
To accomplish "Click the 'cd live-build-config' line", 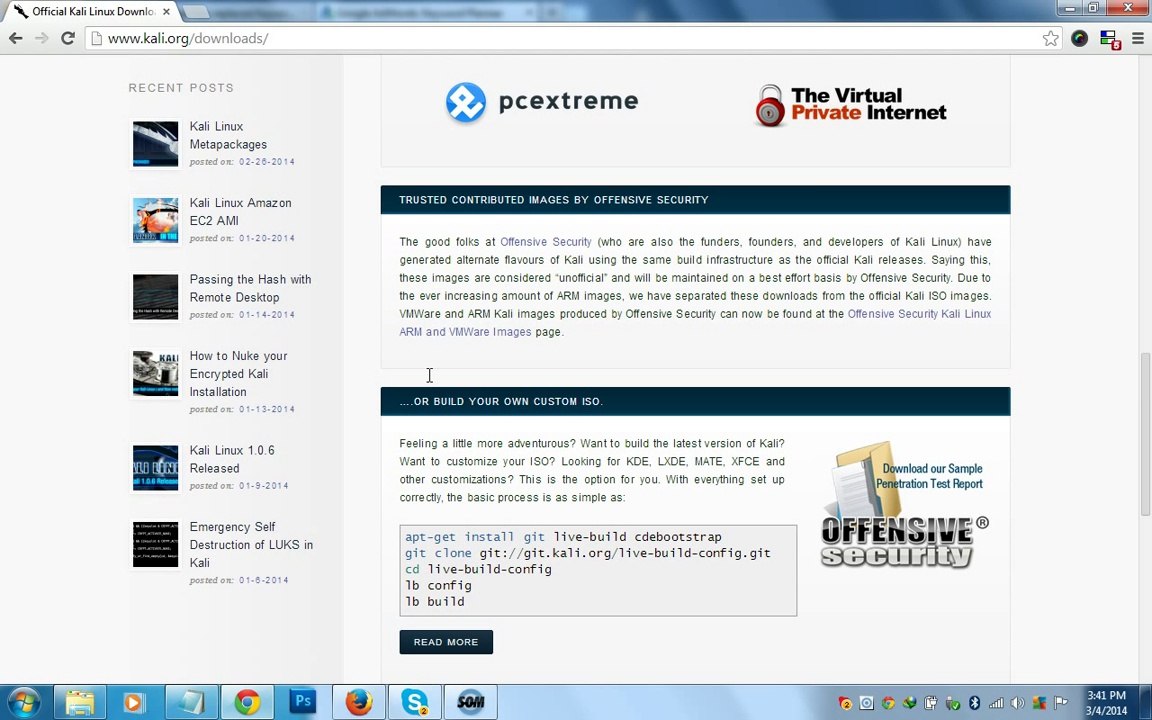I will click(x=478, y=569).
